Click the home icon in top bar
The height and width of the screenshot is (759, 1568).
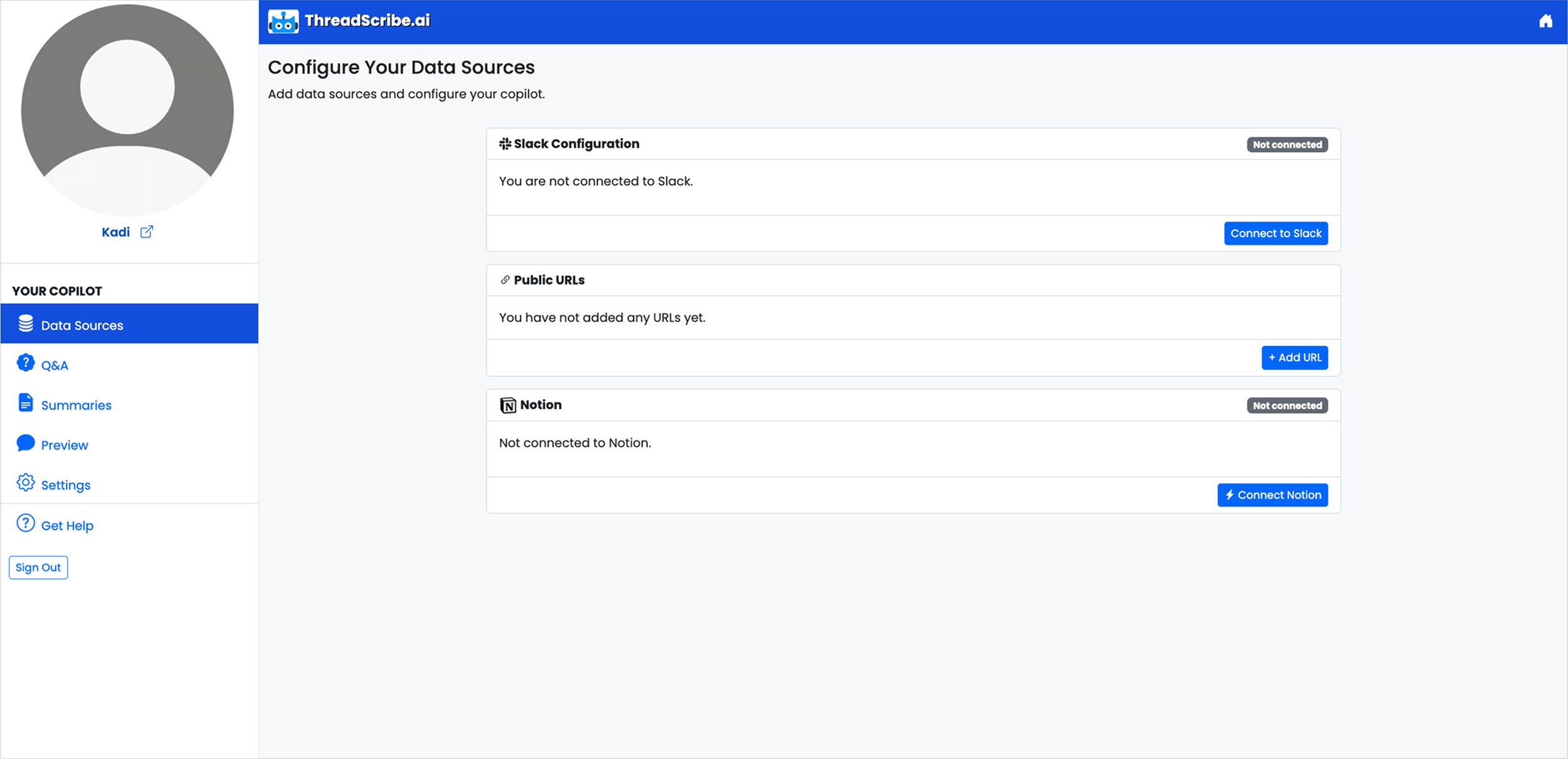click(1545, 21)
